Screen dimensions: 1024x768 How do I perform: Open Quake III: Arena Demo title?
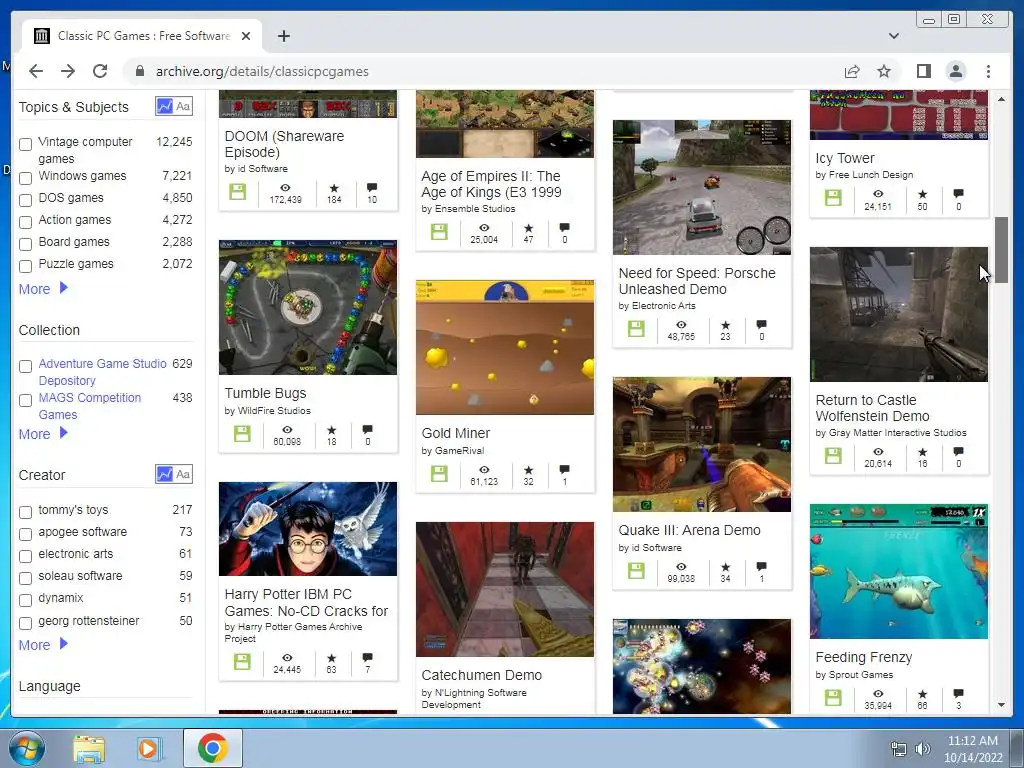pos(690,530)
